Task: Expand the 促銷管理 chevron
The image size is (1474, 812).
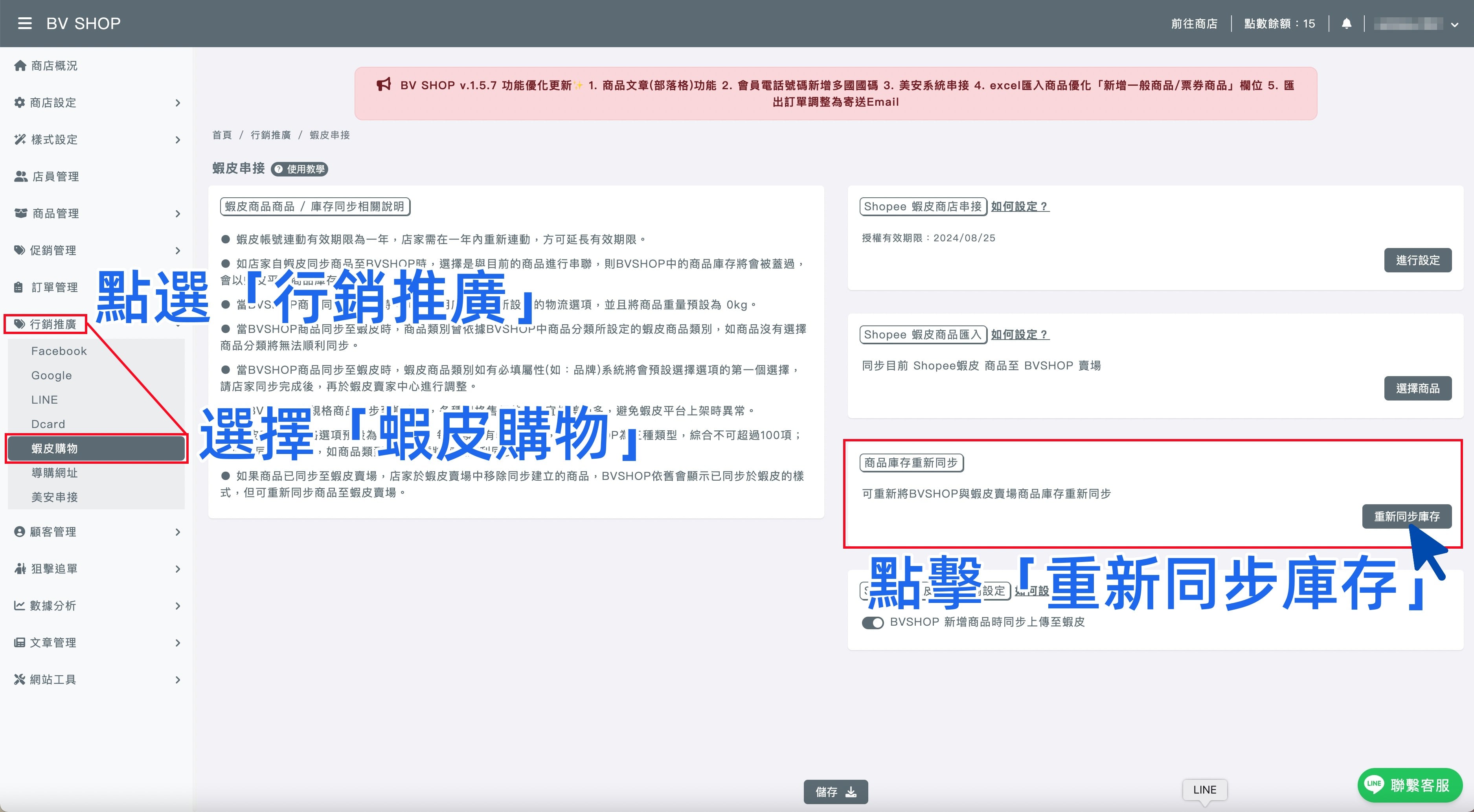Action: [177, 251]
